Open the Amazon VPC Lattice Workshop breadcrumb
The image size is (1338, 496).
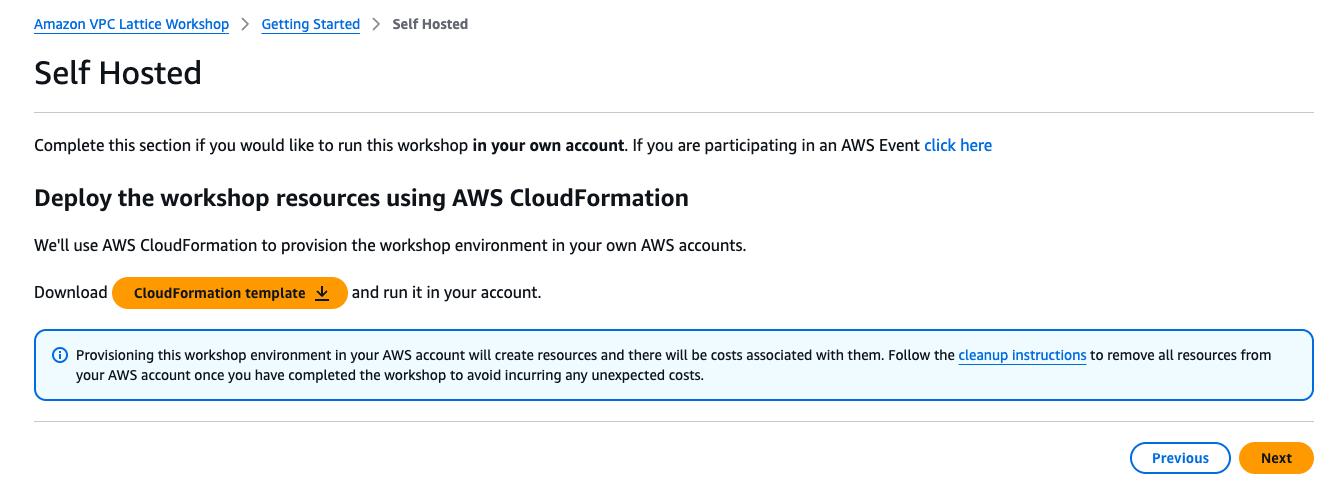click(x=131, y=24)
